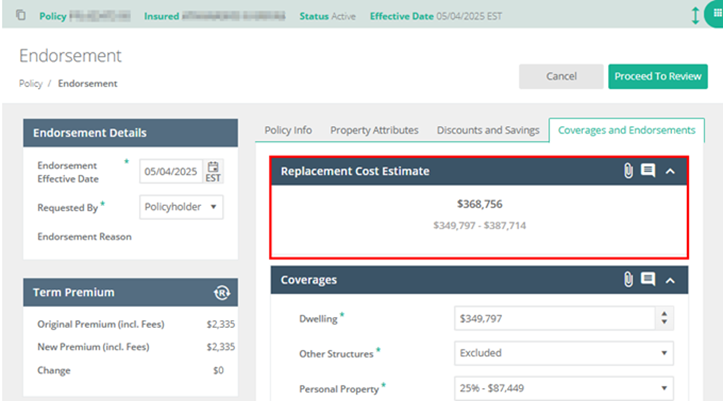
Task: Switch to the Property Attributes tab
Action: tap(374, 130)
